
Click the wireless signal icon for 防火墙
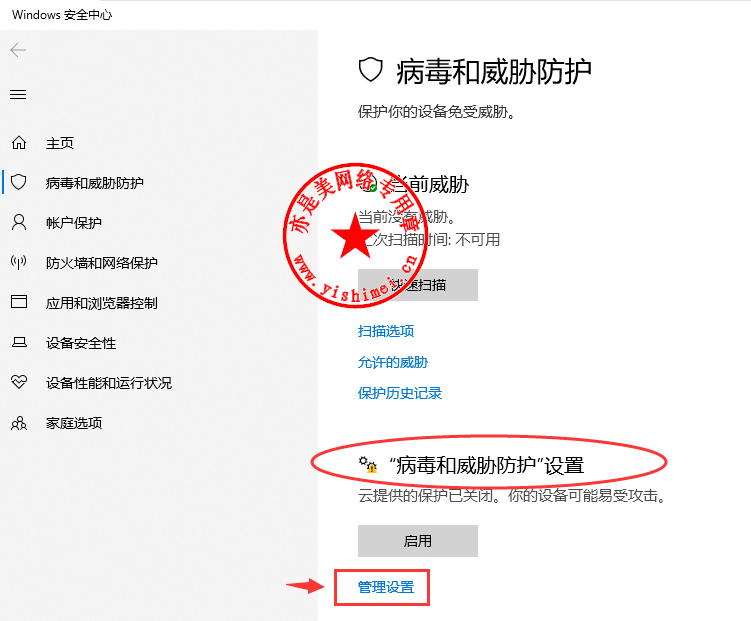(19, 262)
